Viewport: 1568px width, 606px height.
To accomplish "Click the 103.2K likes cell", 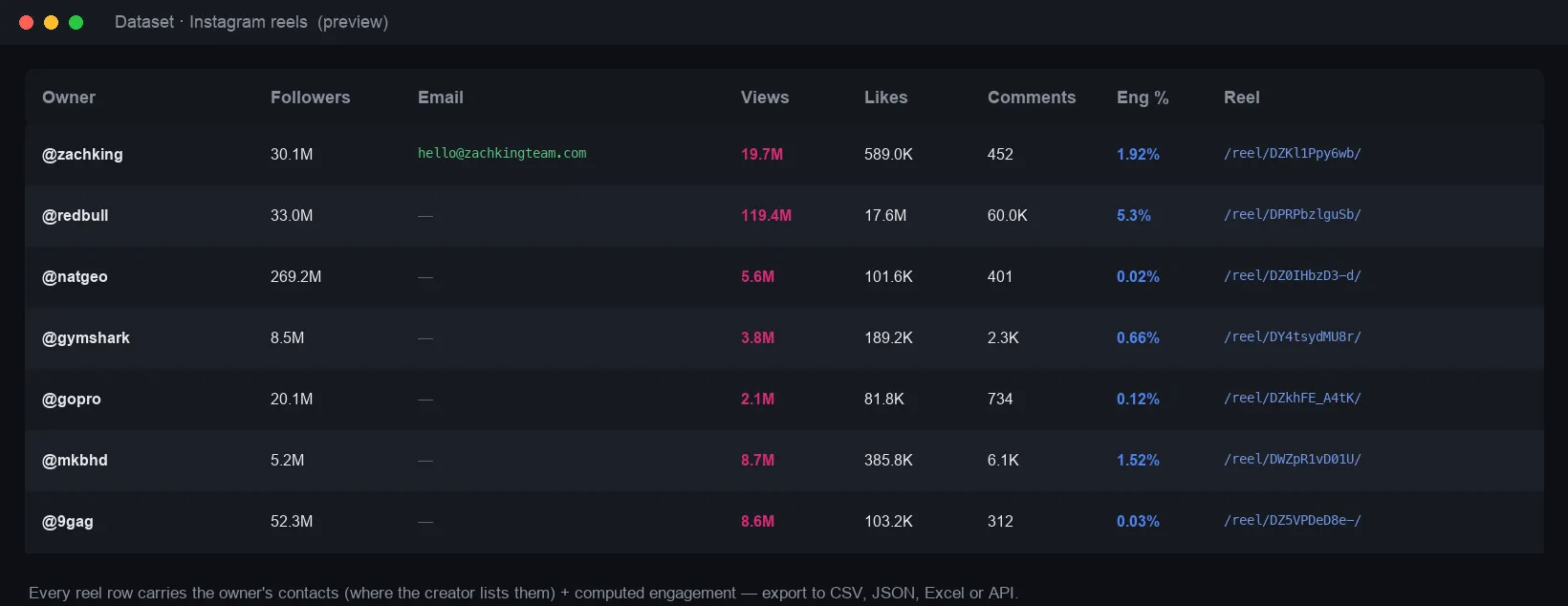I will (x=888, y=521).
